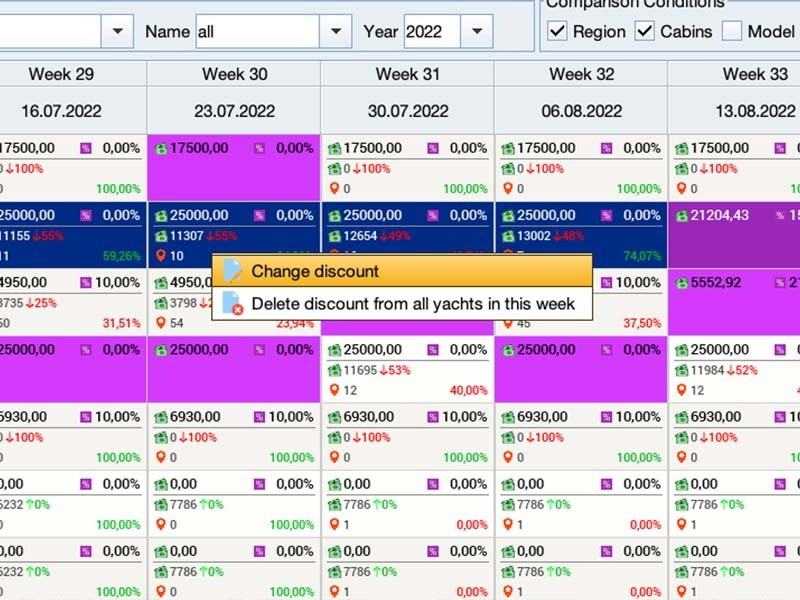The image size is (800, 600).
Task: Click location pin icon in Week 32 top cell
Action: coord(507,188)
